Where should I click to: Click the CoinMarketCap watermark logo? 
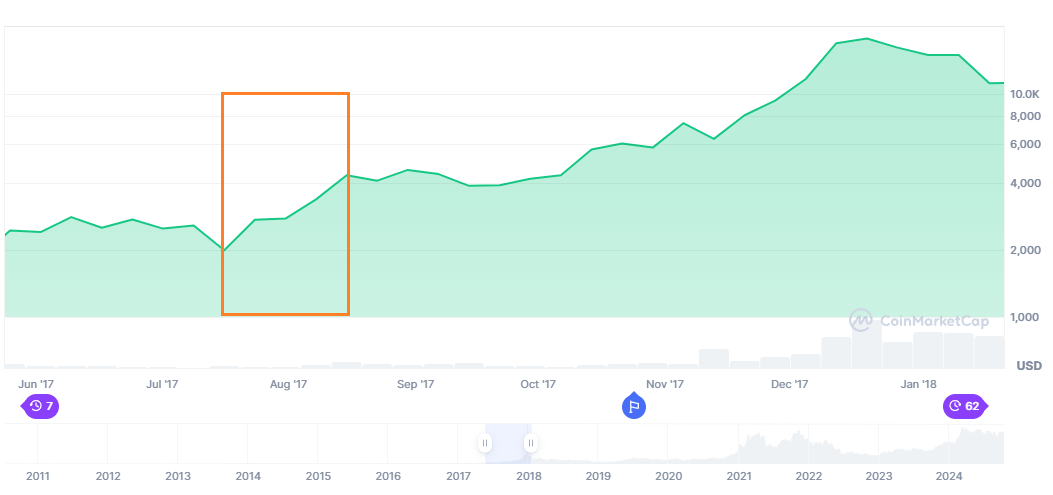[918, 321]
